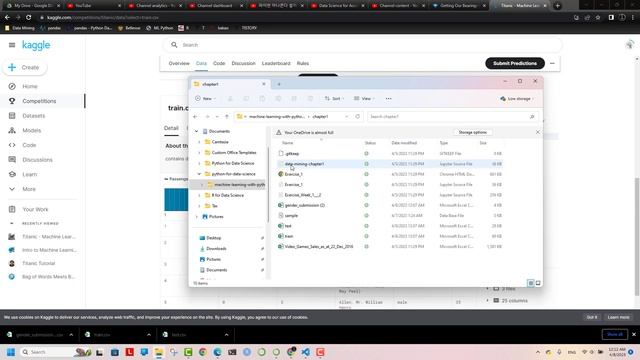
Task: Go up one folder in File Explorer
Action: (x=227, y=117)
